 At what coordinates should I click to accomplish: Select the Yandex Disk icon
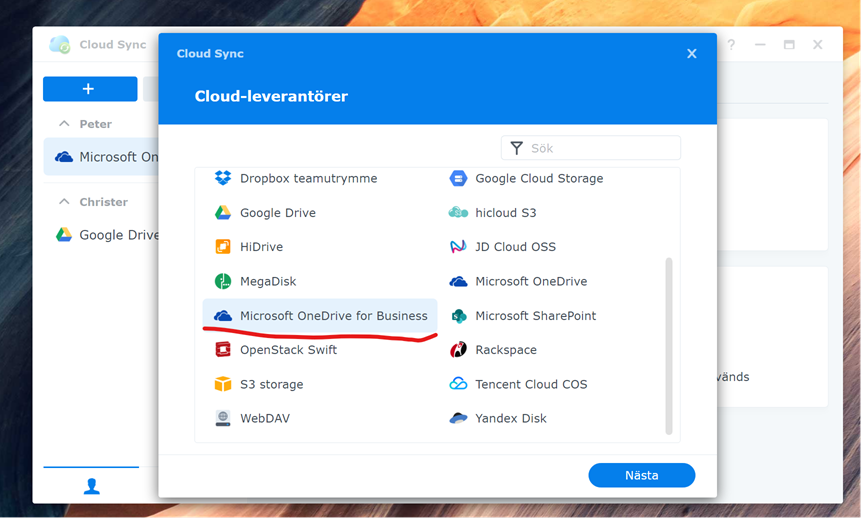coord(458,418)
